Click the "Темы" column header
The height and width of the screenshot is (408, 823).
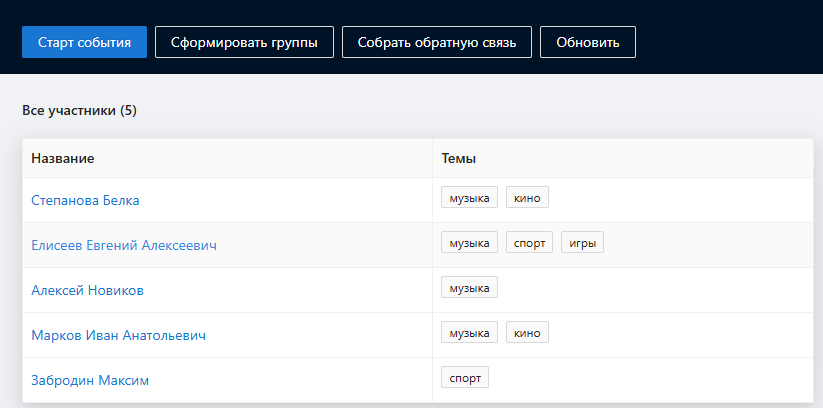coord(458,159)
